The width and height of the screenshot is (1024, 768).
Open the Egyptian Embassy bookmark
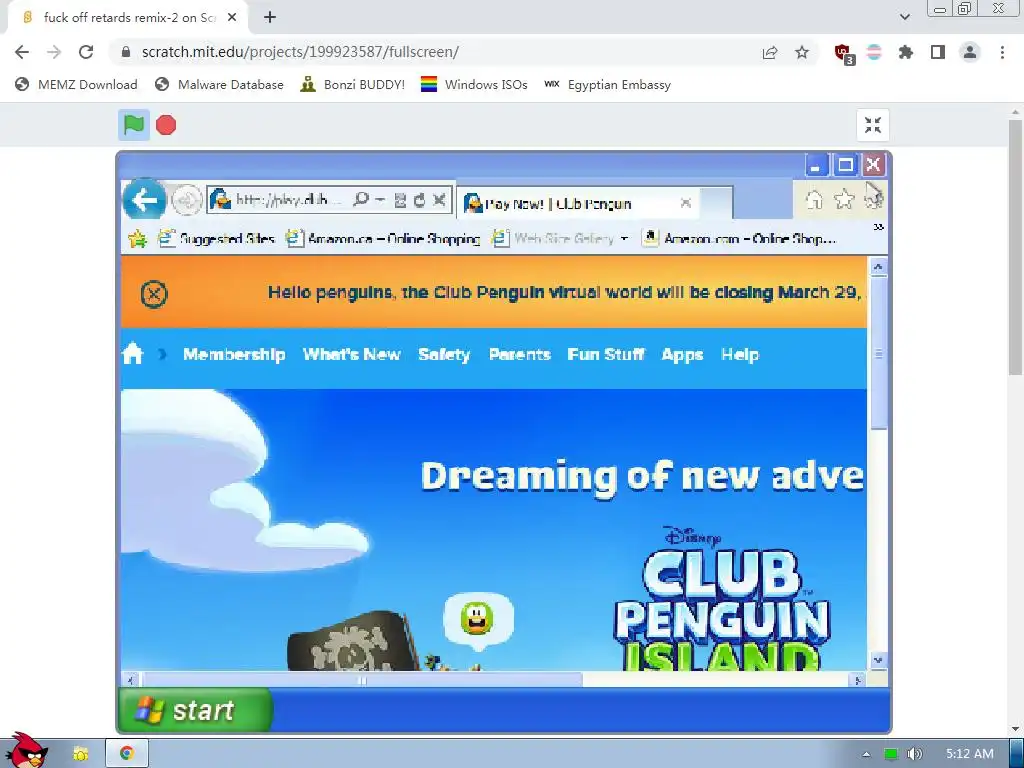[x=607, y=84]
